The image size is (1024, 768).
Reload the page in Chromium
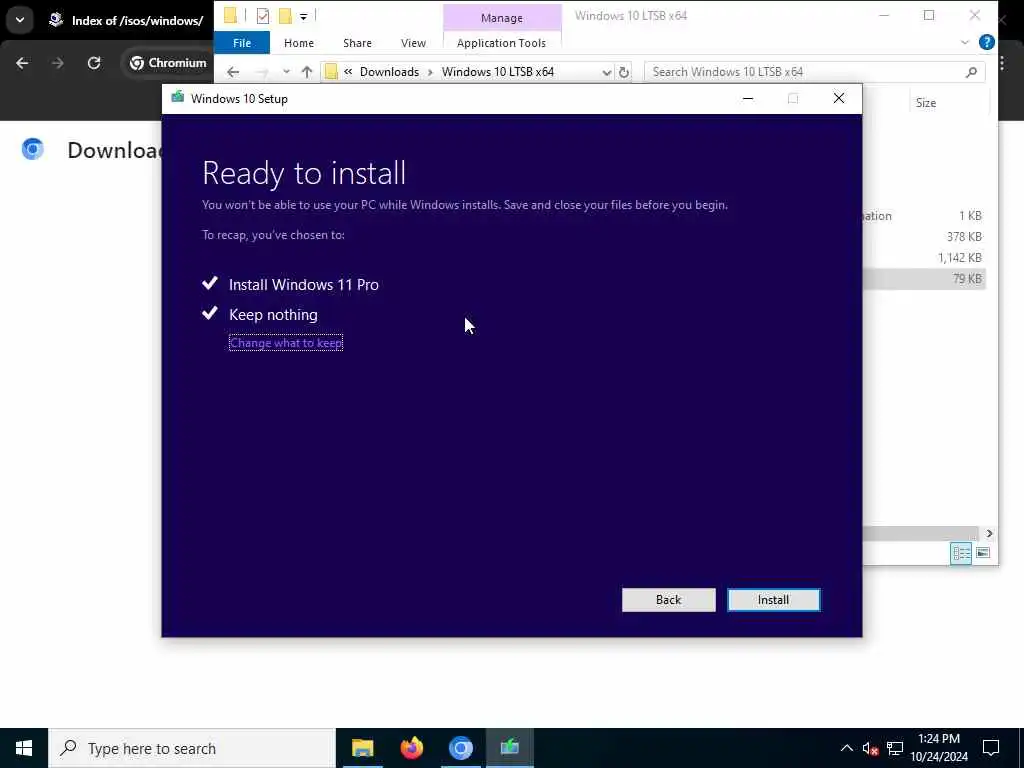click(x=94, y=63)
